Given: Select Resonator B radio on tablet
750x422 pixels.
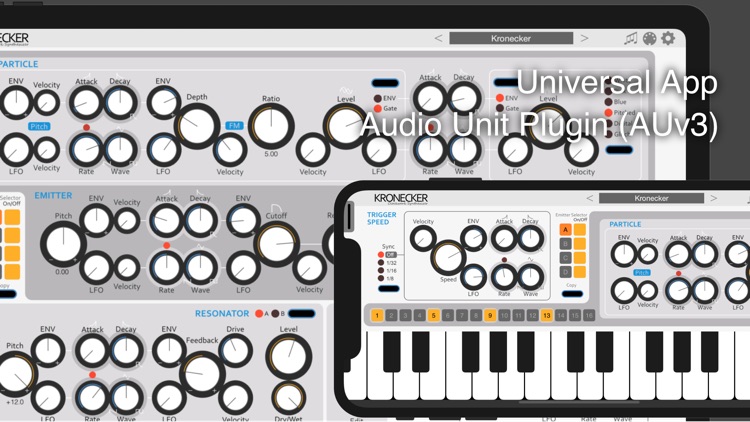Looking at the screenshot, I should point(276,314).
